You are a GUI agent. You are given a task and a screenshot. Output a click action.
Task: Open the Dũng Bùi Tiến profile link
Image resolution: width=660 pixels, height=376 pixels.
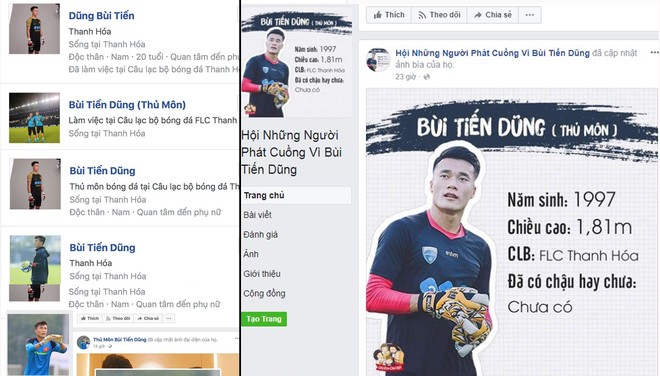pyautogui.click(x=101, y=16)
